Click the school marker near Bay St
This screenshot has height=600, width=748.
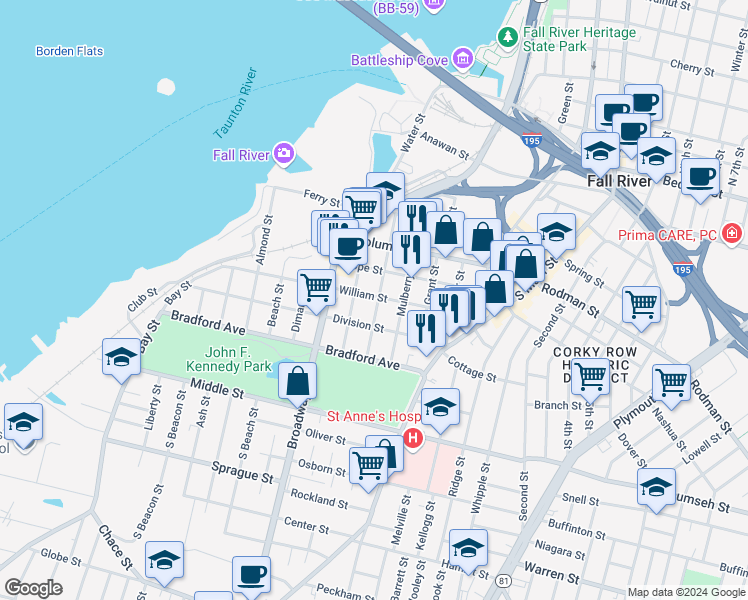coord(121,357)
